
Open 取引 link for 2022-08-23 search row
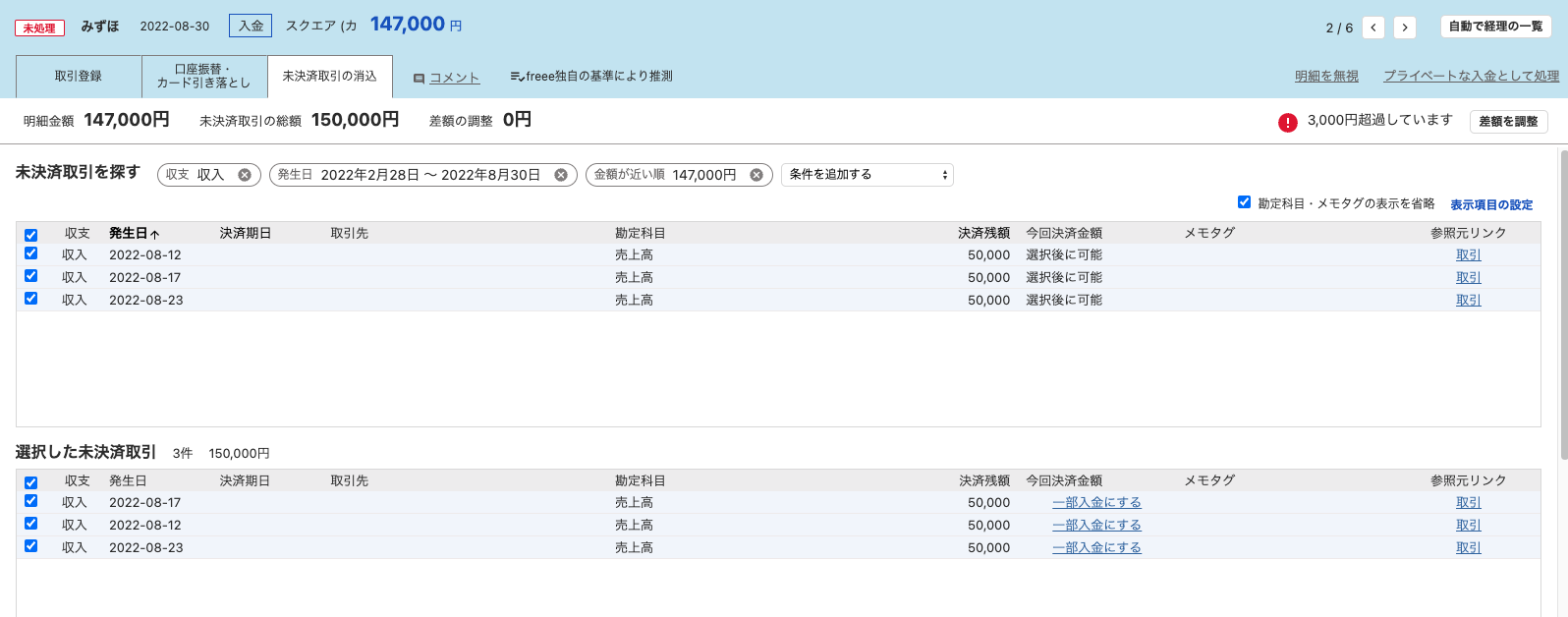point(1469,301)
